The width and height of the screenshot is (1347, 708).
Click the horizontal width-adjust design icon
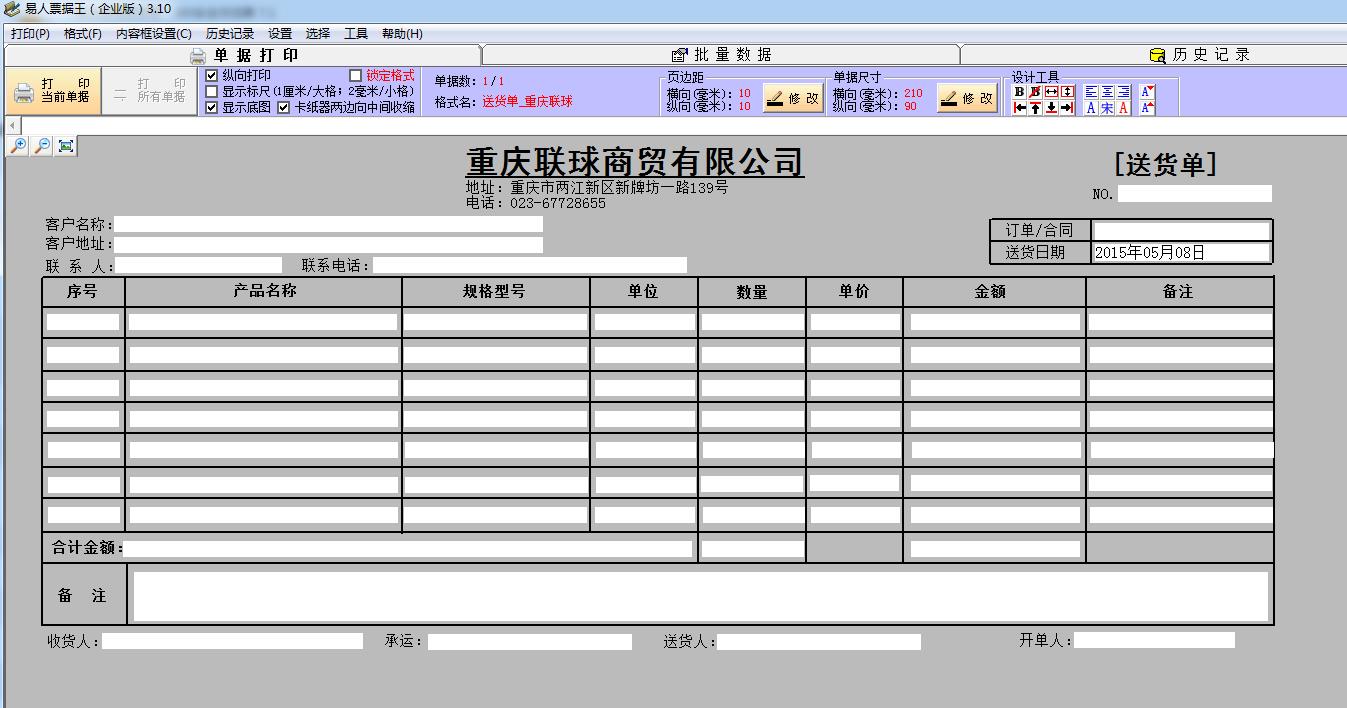point(1051,91)
